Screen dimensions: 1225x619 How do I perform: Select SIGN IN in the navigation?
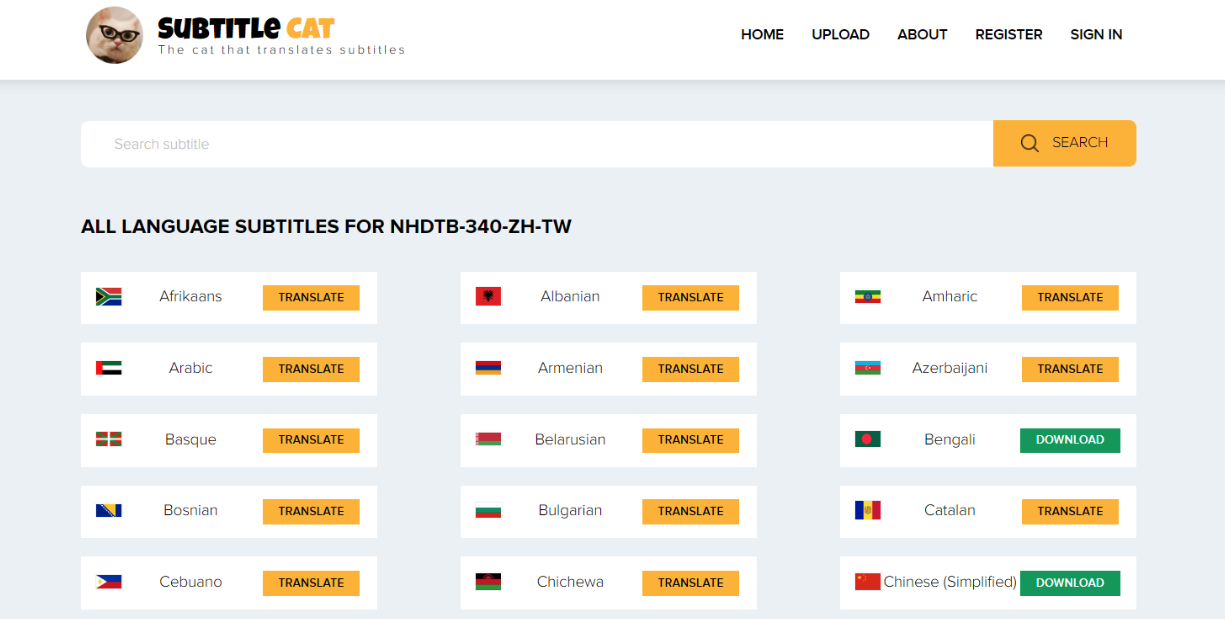[1096, 34]
